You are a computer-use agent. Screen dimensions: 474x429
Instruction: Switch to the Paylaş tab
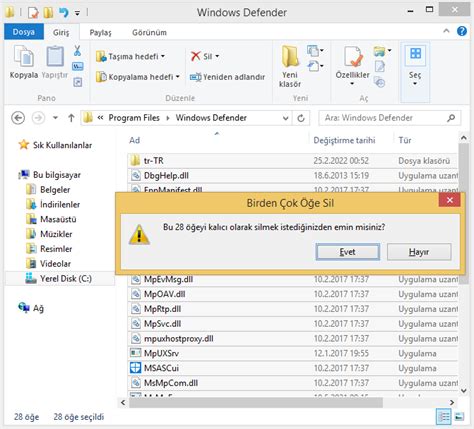(x=100, y=32)
